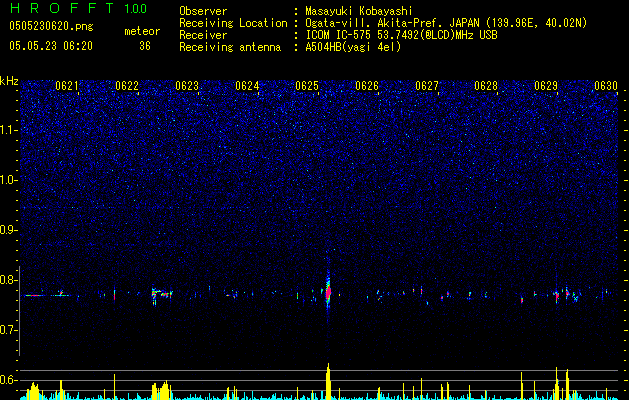Click the 0626 time axis label
Screen dimensions: 629x400
tap(367, 86)
